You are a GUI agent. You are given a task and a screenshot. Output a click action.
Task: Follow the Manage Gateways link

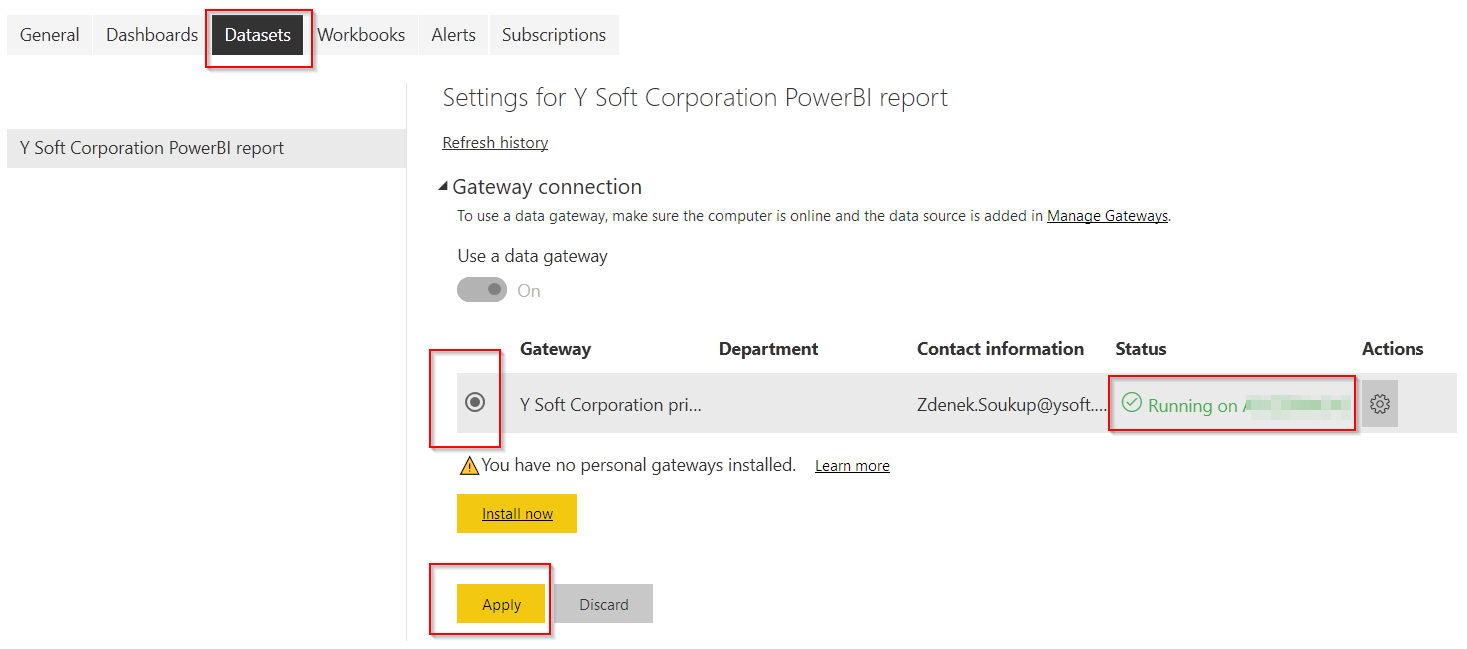pyautogui.click(x=1107, y=215)
